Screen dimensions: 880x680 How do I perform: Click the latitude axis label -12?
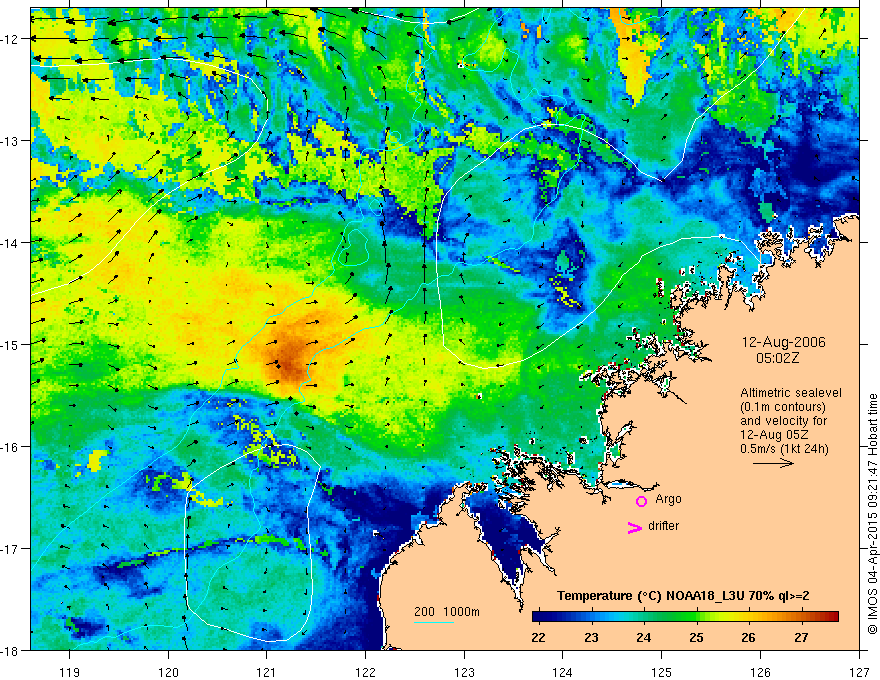pos(11,39)
